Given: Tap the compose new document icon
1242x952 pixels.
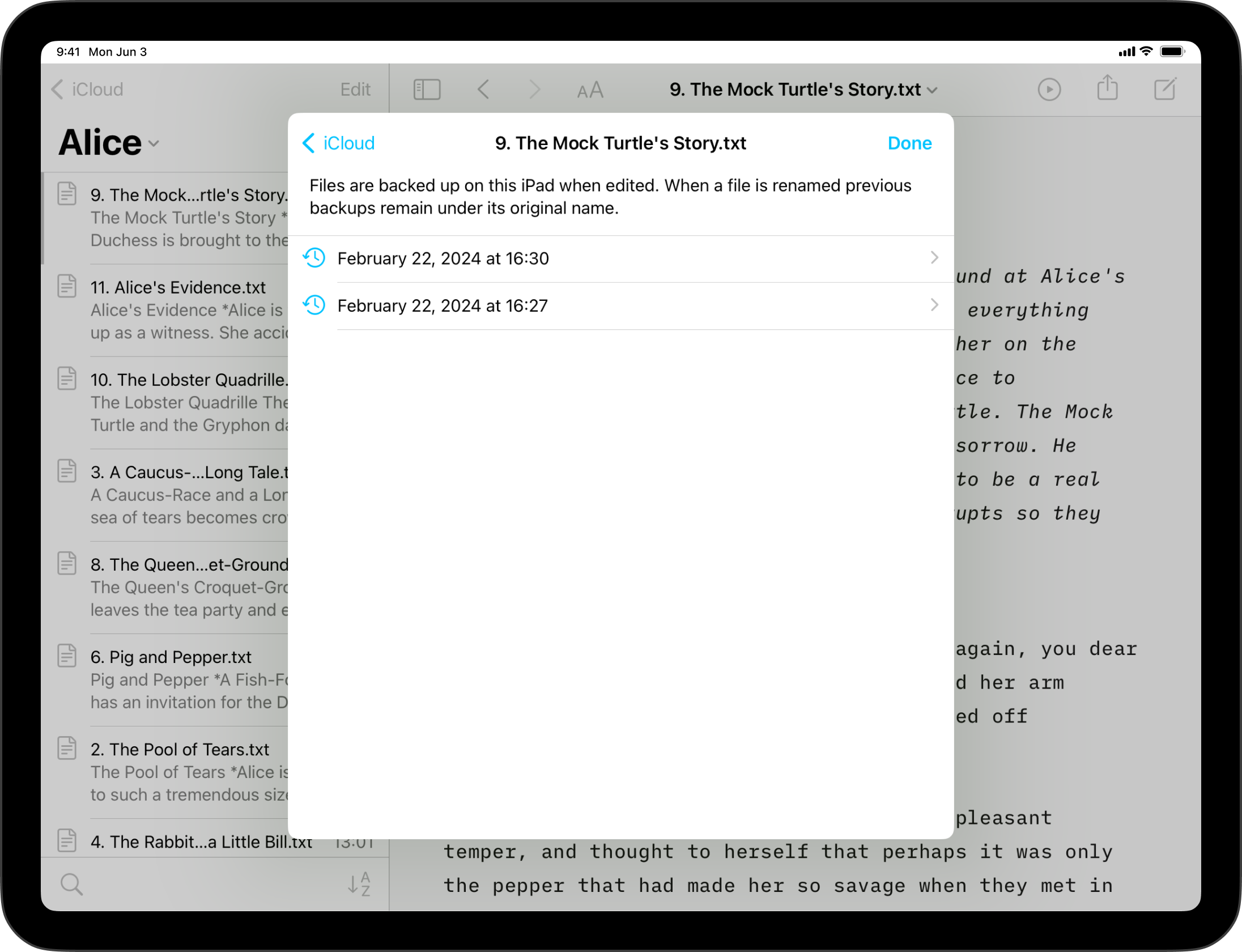Looking at the screenshot, I should coord(1165,89).
